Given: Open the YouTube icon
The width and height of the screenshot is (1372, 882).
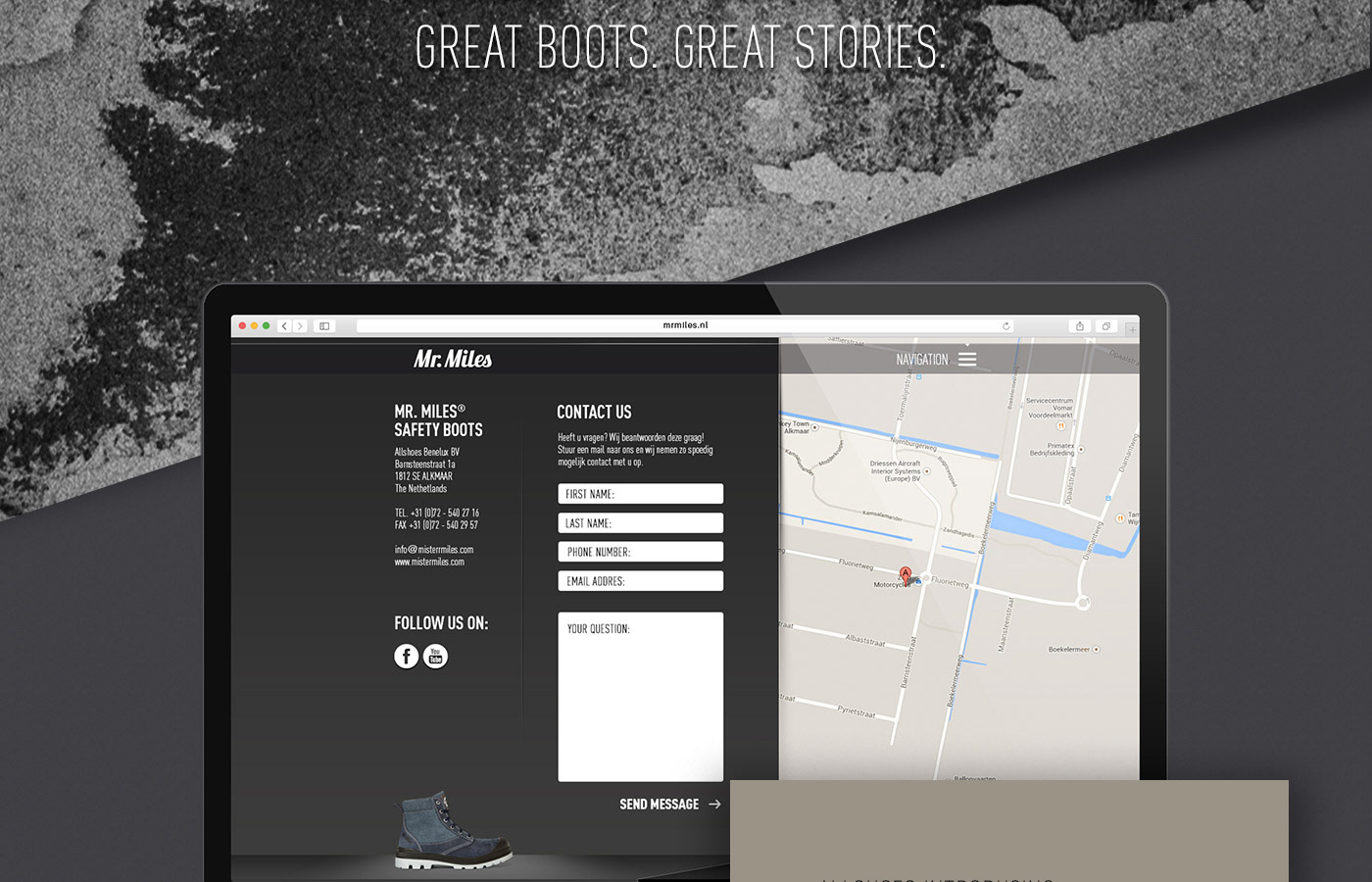Looking at the screenshot, I should [435, 656].
